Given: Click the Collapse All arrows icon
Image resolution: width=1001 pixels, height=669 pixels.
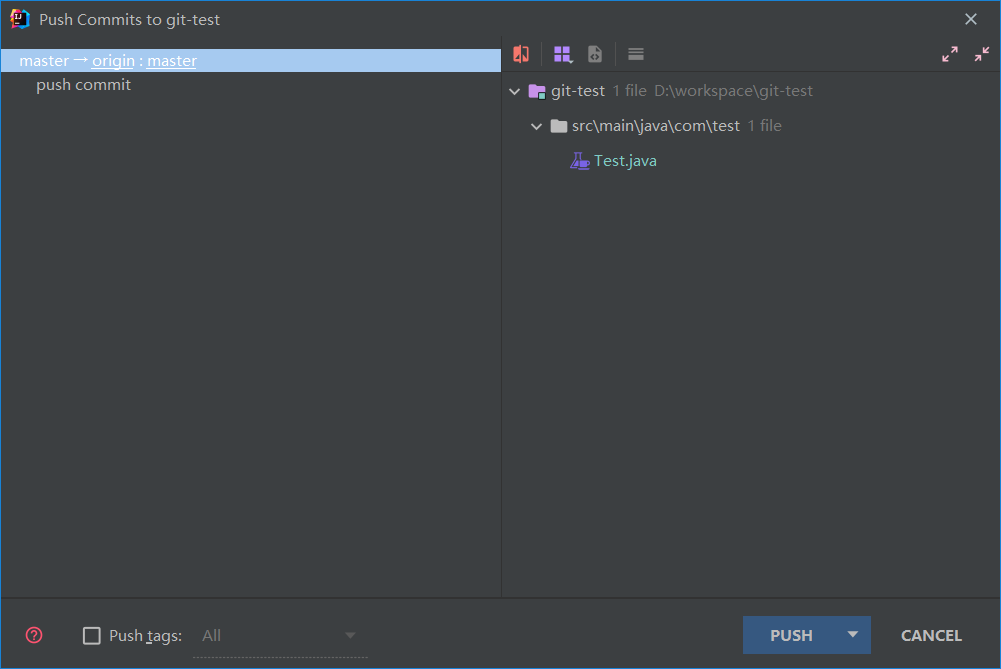Looking at the screenshot, I should (982, 54).
